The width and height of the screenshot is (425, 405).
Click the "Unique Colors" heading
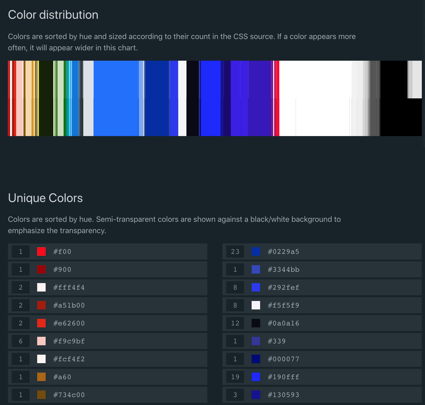tap(45, 198)
